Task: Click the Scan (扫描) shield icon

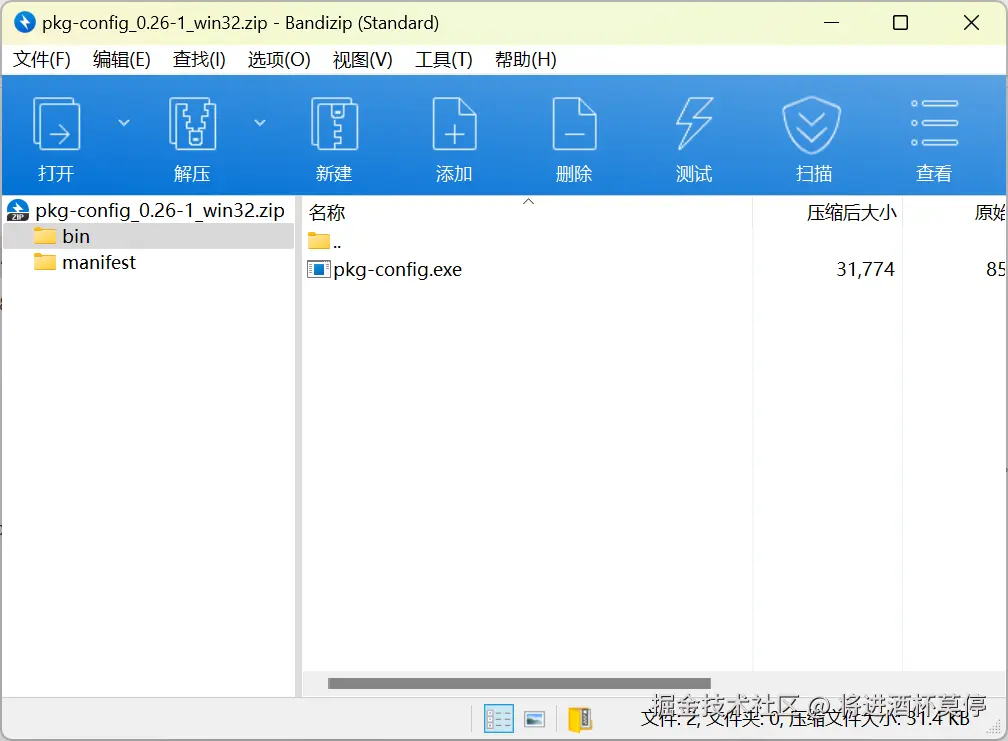Action: point(812,125)
